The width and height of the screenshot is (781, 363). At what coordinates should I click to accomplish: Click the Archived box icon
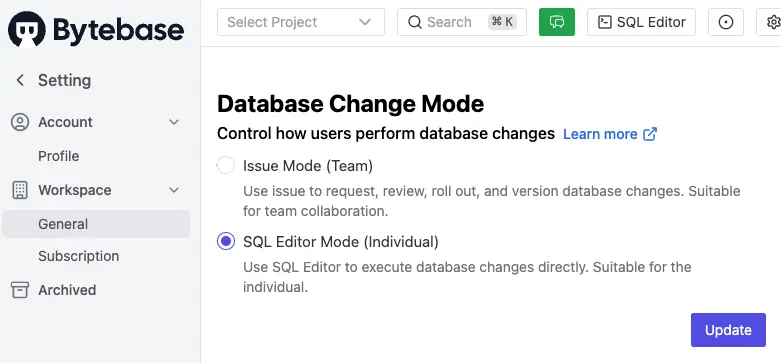(20, 290)
